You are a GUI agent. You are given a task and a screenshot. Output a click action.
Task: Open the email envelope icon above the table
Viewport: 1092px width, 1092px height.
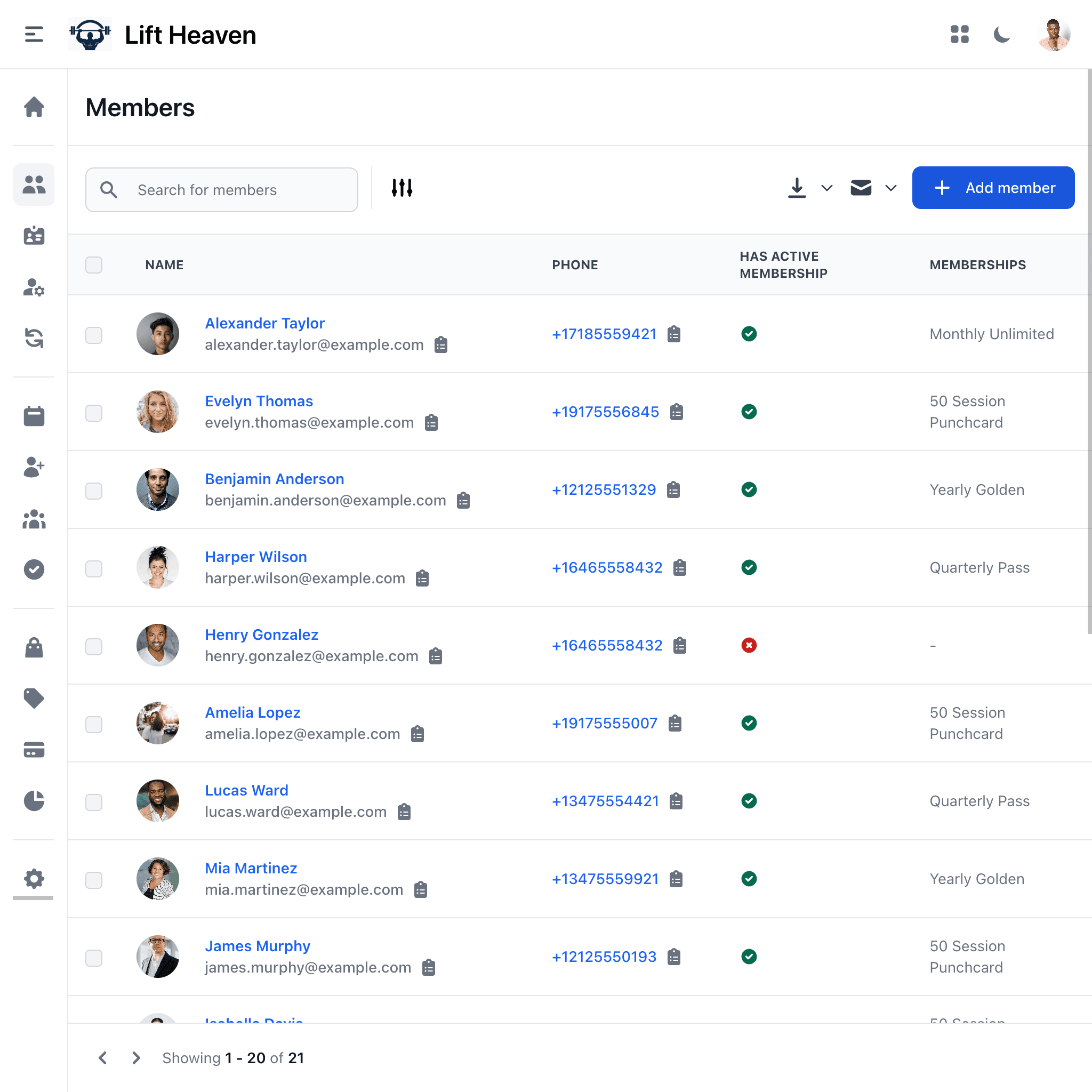coord(860,187)
